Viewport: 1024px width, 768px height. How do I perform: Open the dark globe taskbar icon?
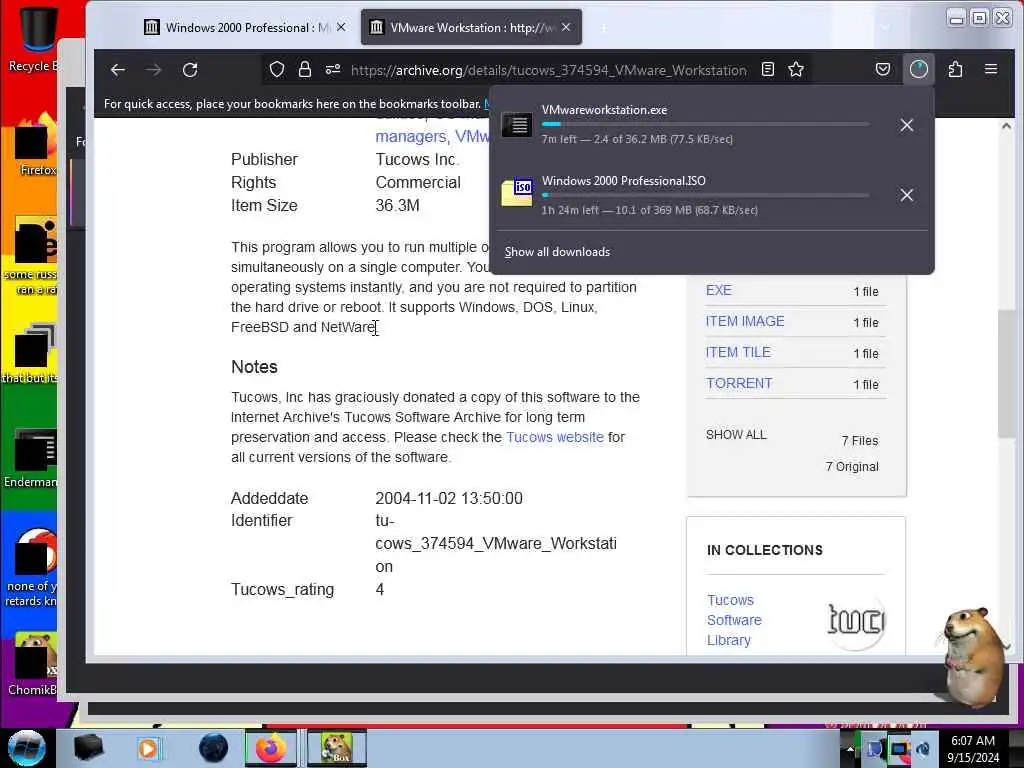(x=214, y=748)
